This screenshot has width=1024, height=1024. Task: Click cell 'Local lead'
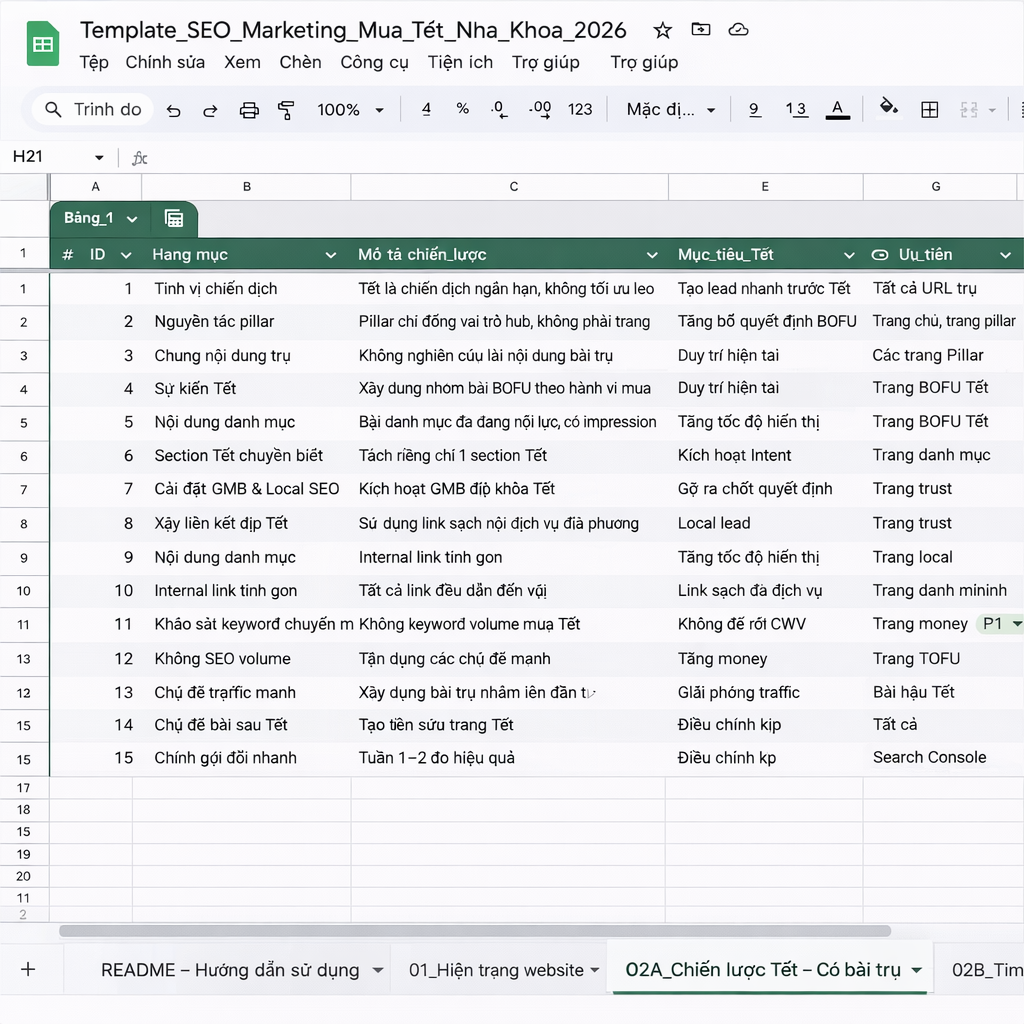714,523
